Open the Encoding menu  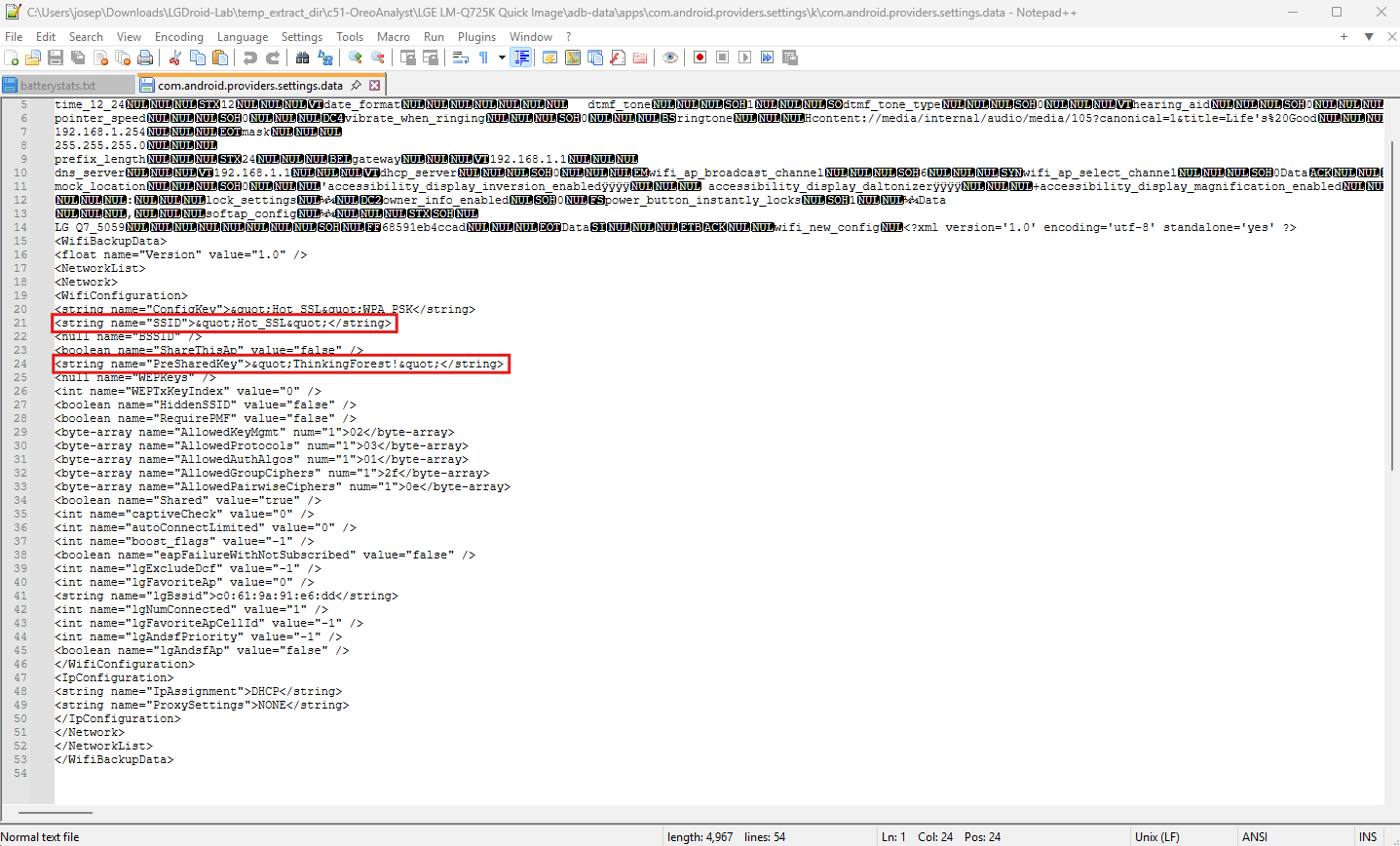[179, 36]
